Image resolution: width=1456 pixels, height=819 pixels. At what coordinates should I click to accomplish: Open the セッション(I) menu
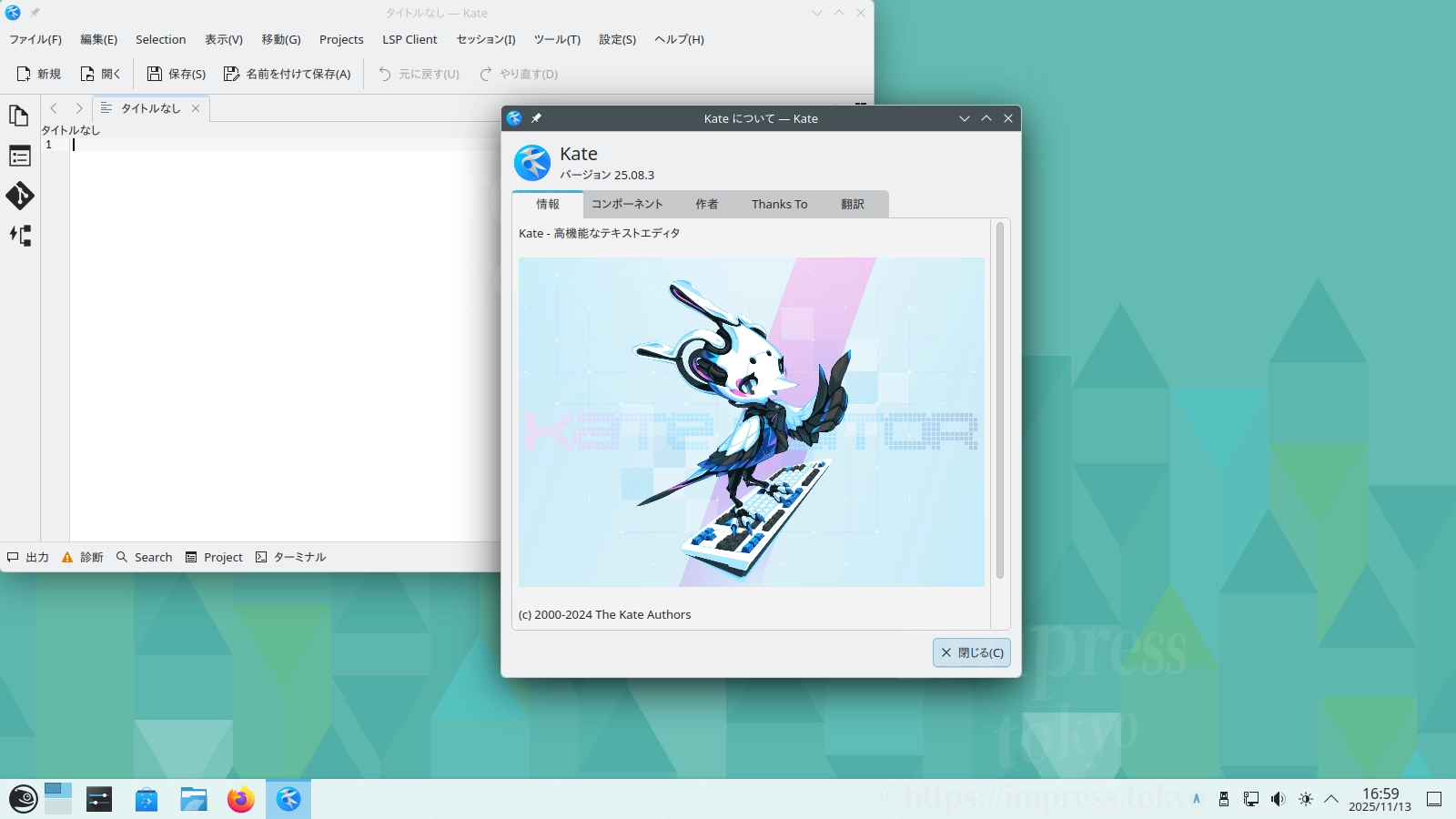pos(486,39)
